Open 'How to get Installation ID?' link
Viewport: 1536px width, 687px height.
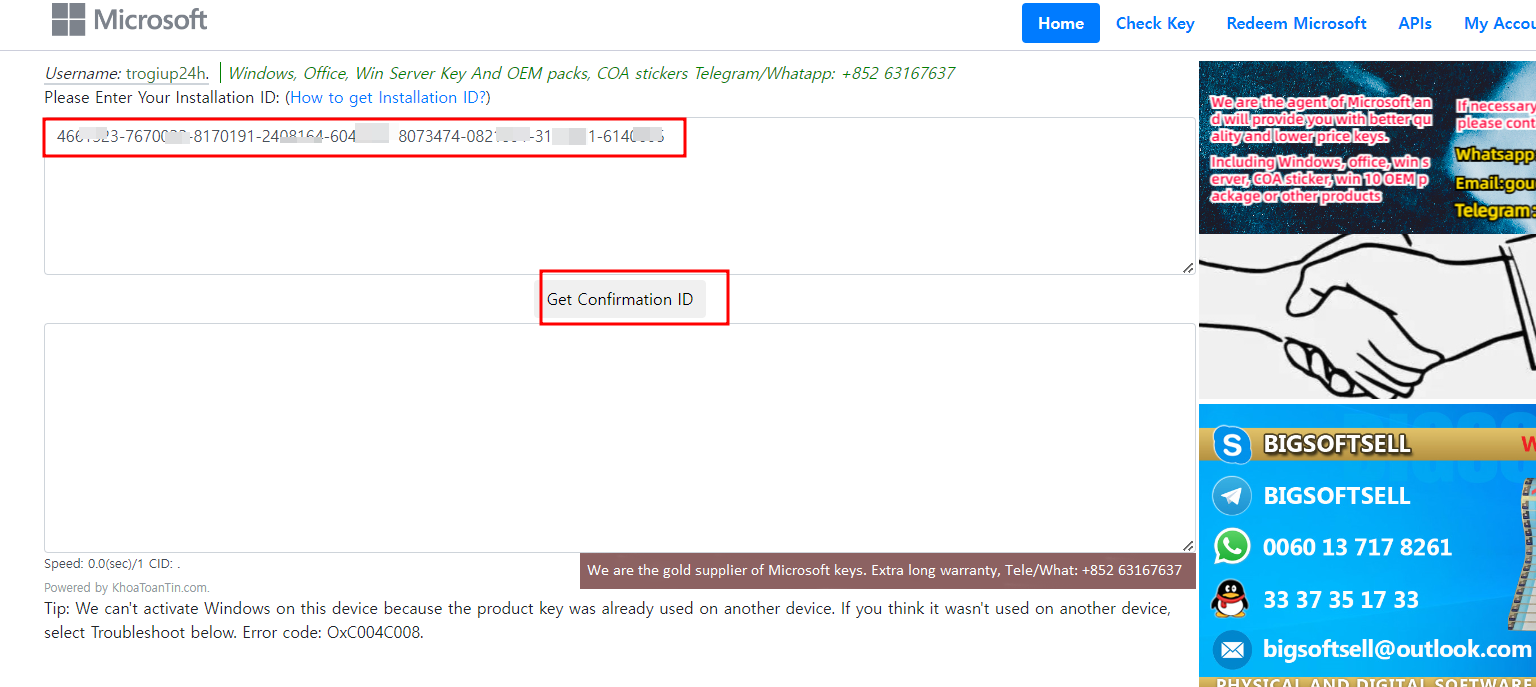(388, 98)
